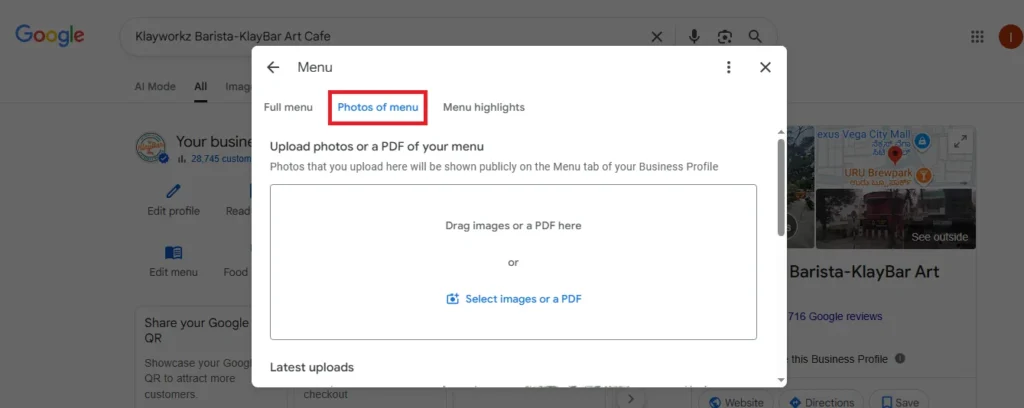Click the info icon beside Business Profile
The height and width of the screenshot is (408, 1024).
pyautogui.click(x=900, y=358)
